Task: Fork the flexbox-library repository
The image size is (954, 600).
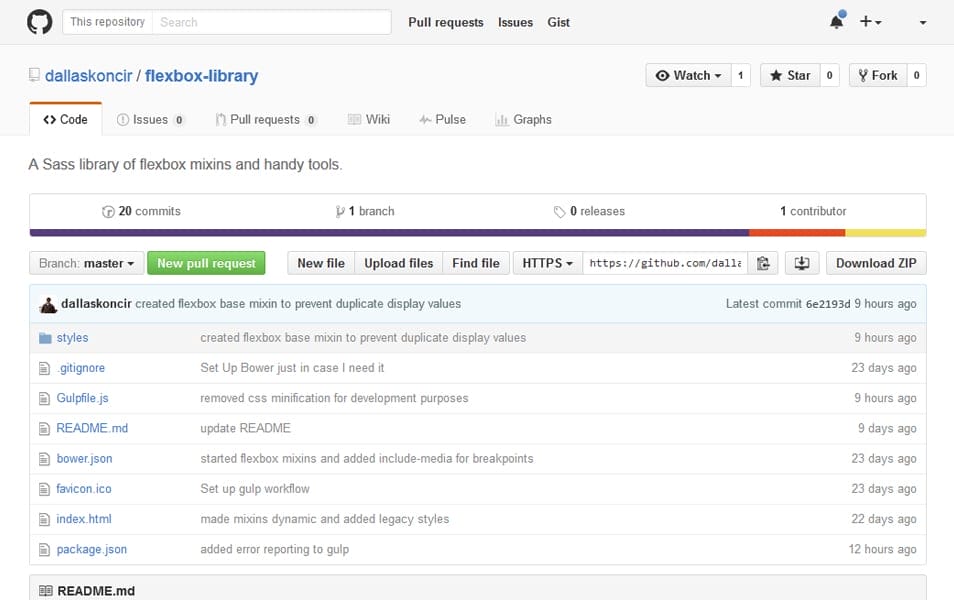Action: [878, 75]
